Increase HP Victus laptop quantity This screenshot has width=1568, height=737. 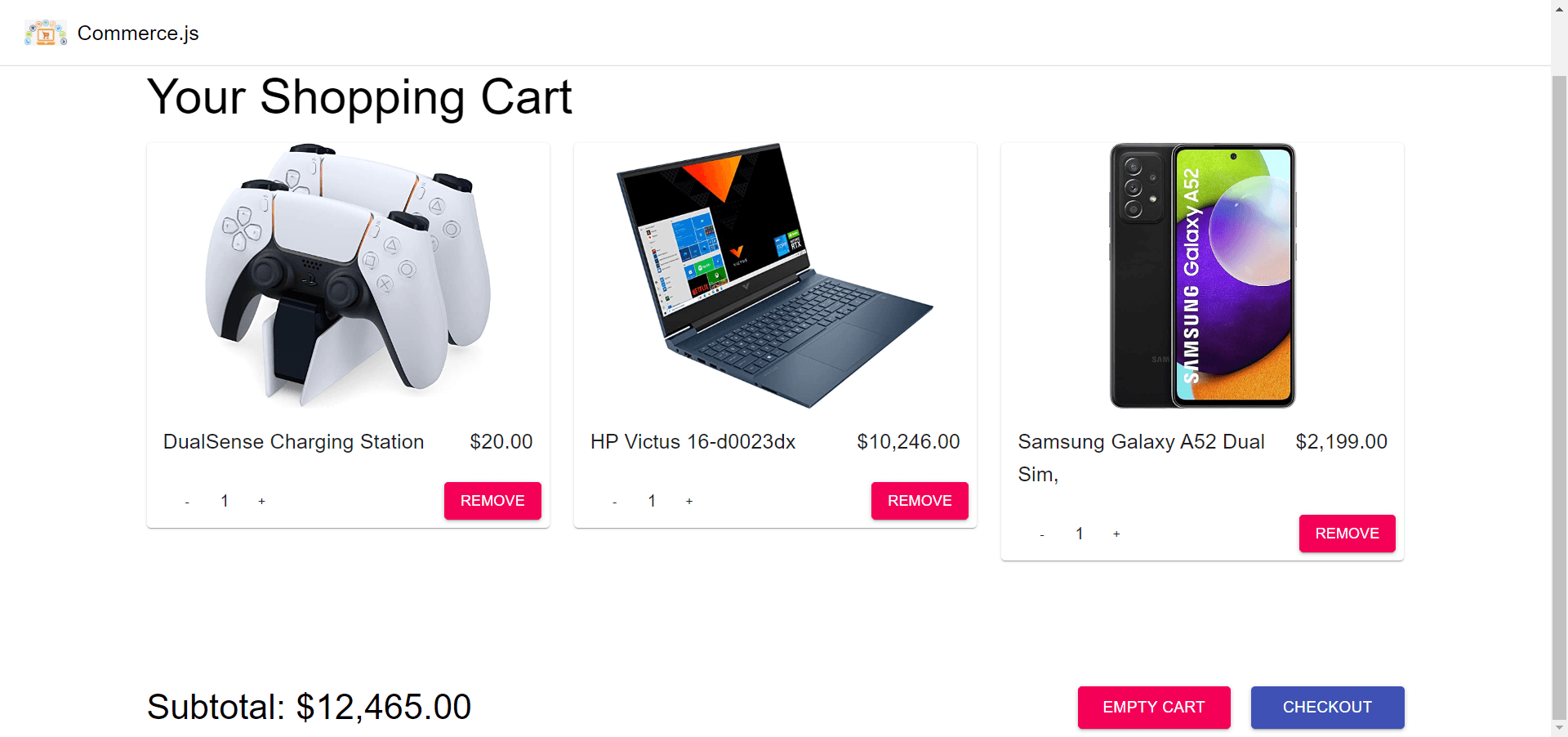pos(689,501)
